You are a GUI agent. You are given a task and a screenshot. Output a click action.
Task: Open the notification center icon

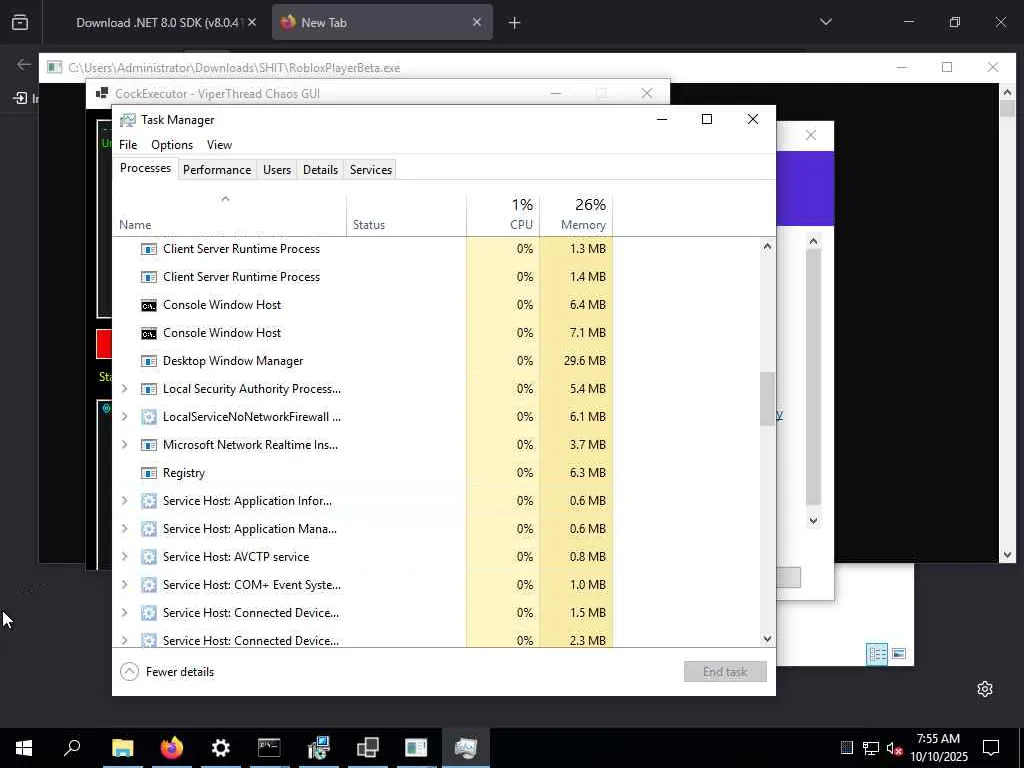(991, 748)
